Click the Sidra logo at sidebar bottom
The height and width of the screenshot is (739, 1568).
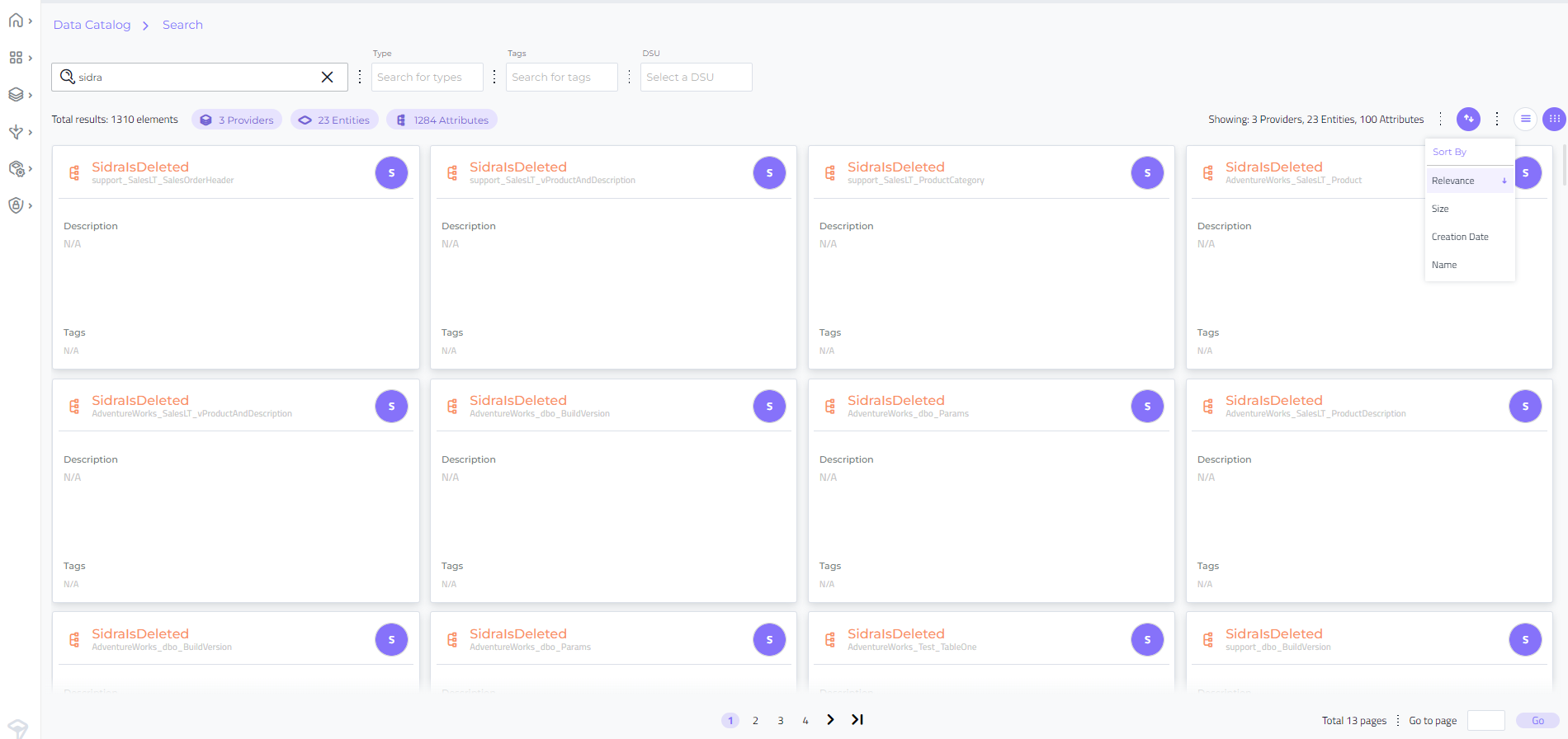pos(17,728)
